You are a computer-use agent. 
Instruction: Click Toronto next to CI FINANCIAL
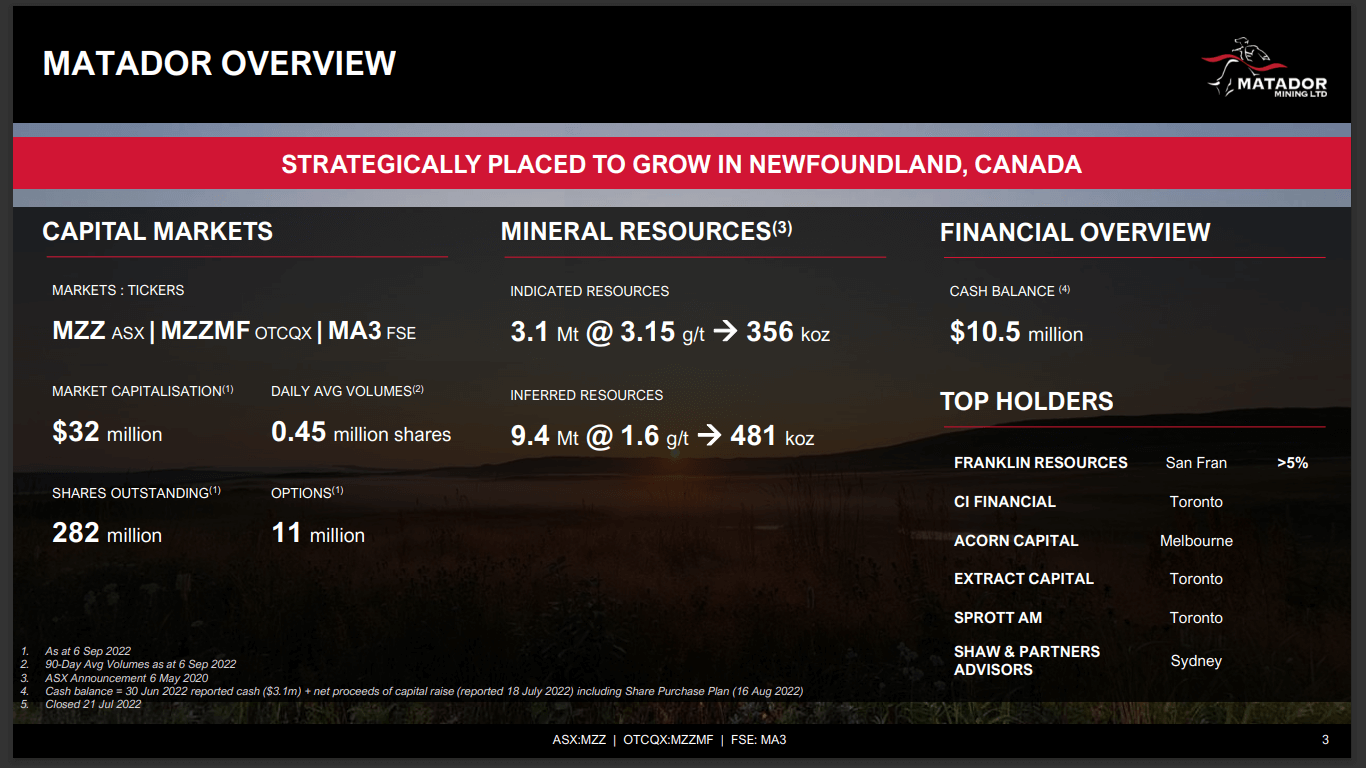[x=1196, y=502]
